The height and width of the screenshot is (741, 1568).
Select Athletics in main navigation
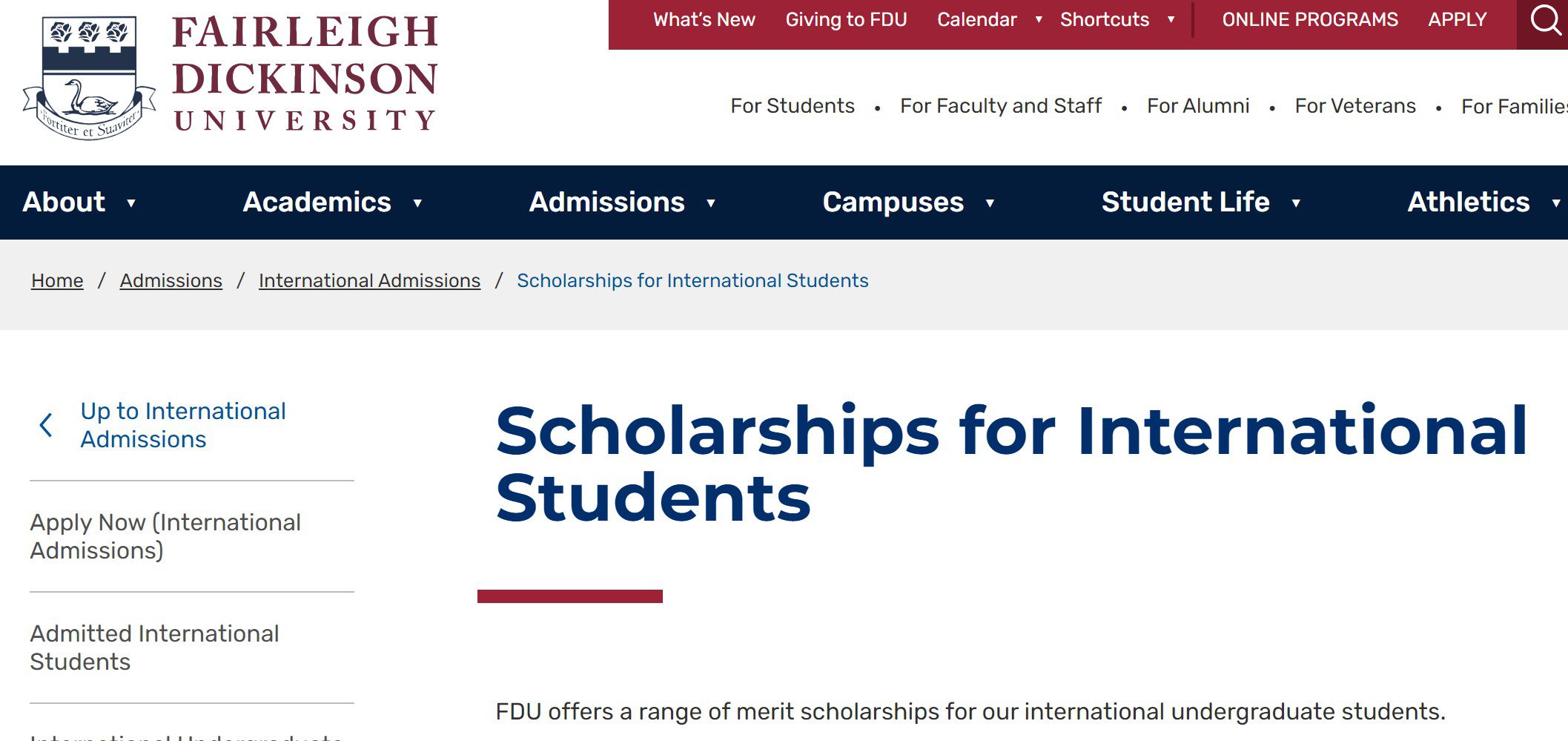tap(1468, 202)
